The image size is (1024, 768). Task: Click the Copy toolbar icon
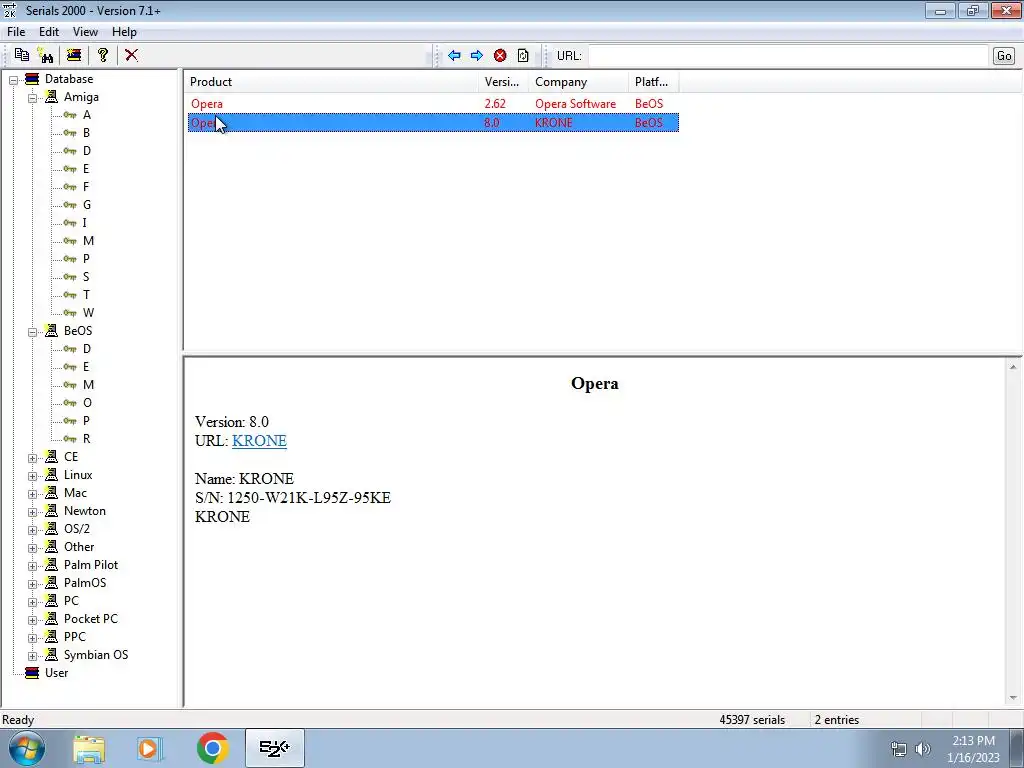coord(22,56)
